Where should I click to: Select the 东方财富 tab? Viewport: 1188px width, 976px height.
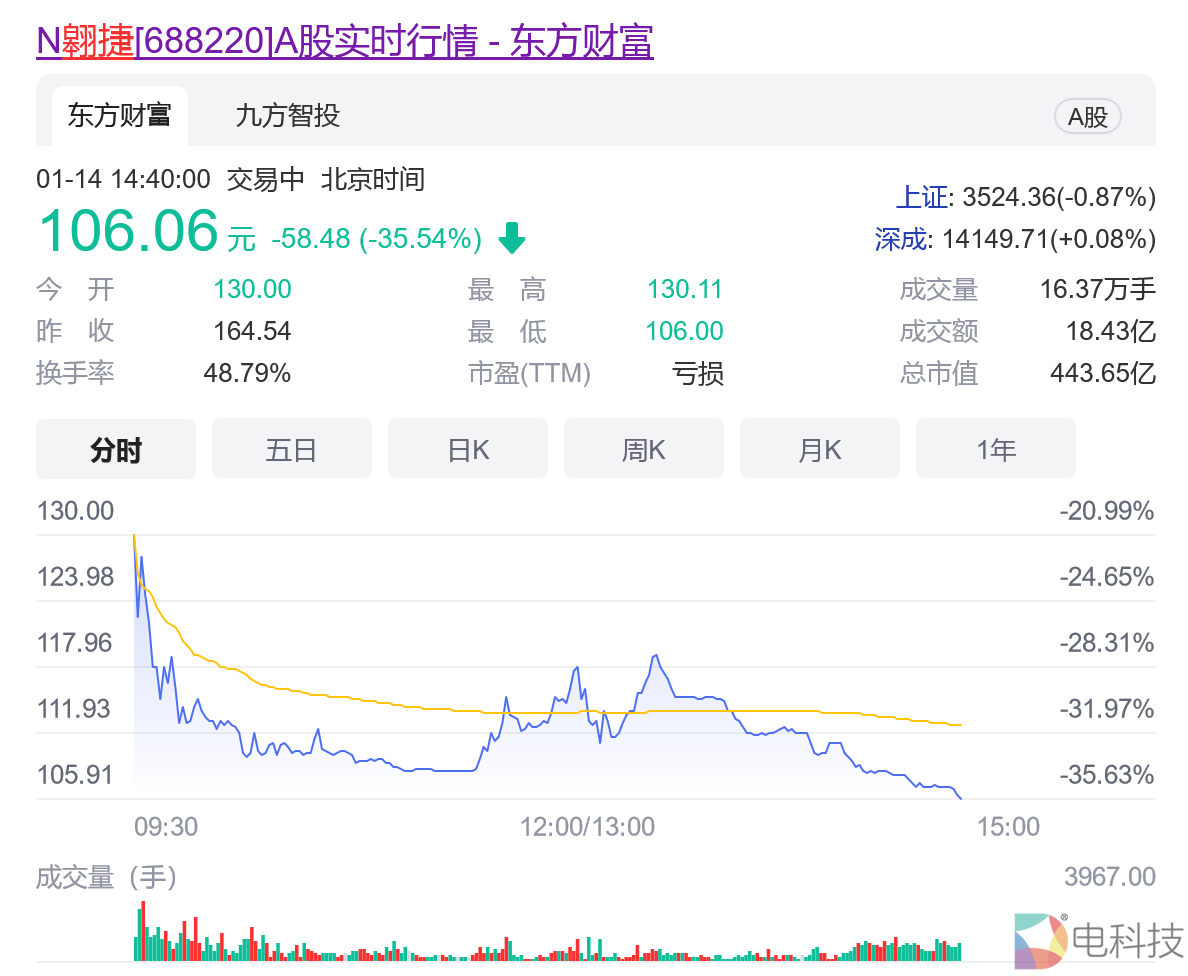point(120,116)
